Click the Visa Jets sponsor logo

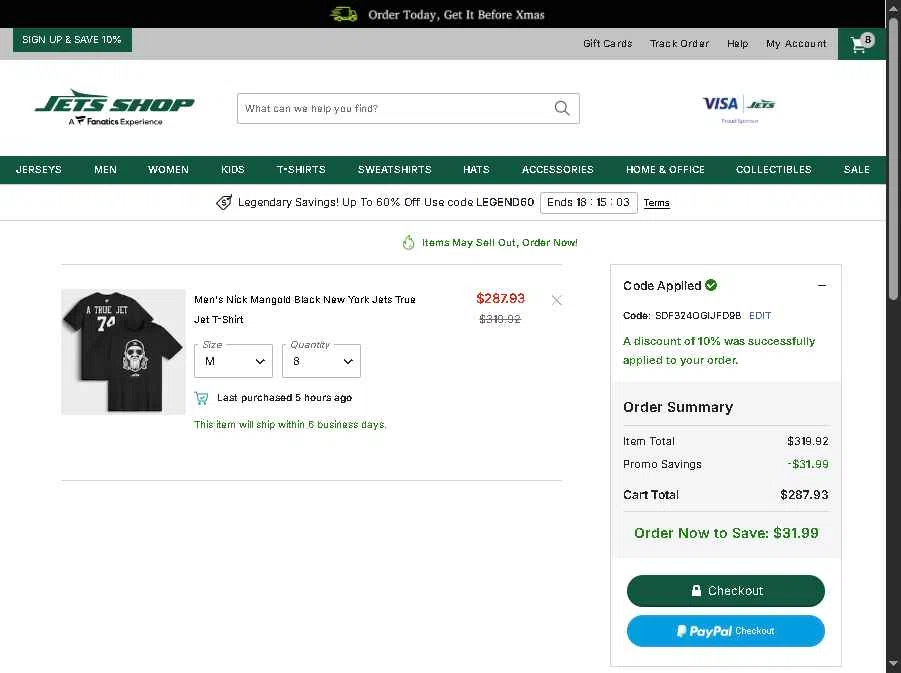[739, 107]
